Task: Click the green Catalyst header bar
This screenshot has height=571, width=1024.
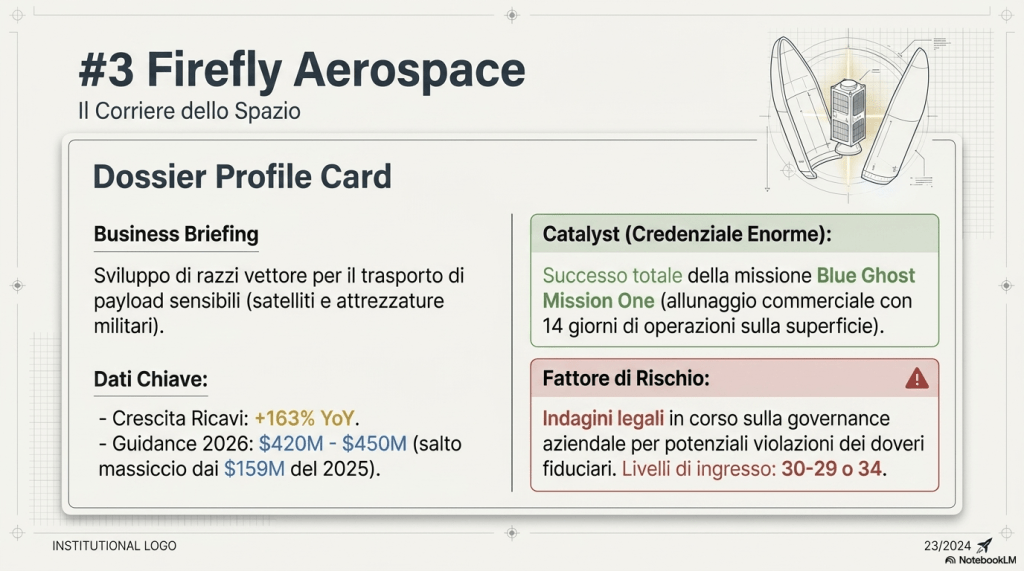Action: (734, 234)
